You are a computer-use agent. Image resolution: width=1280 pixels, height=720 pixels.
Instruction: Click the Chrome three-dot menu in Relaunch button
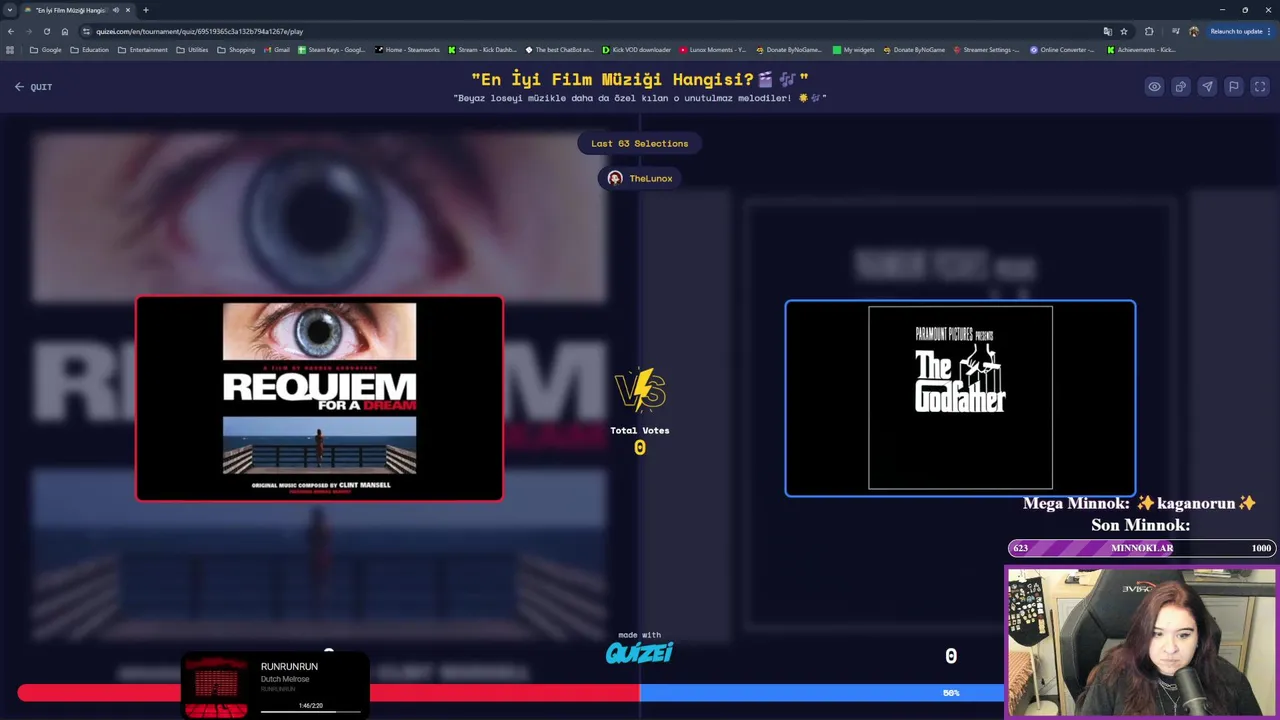tap(1270, 31)
